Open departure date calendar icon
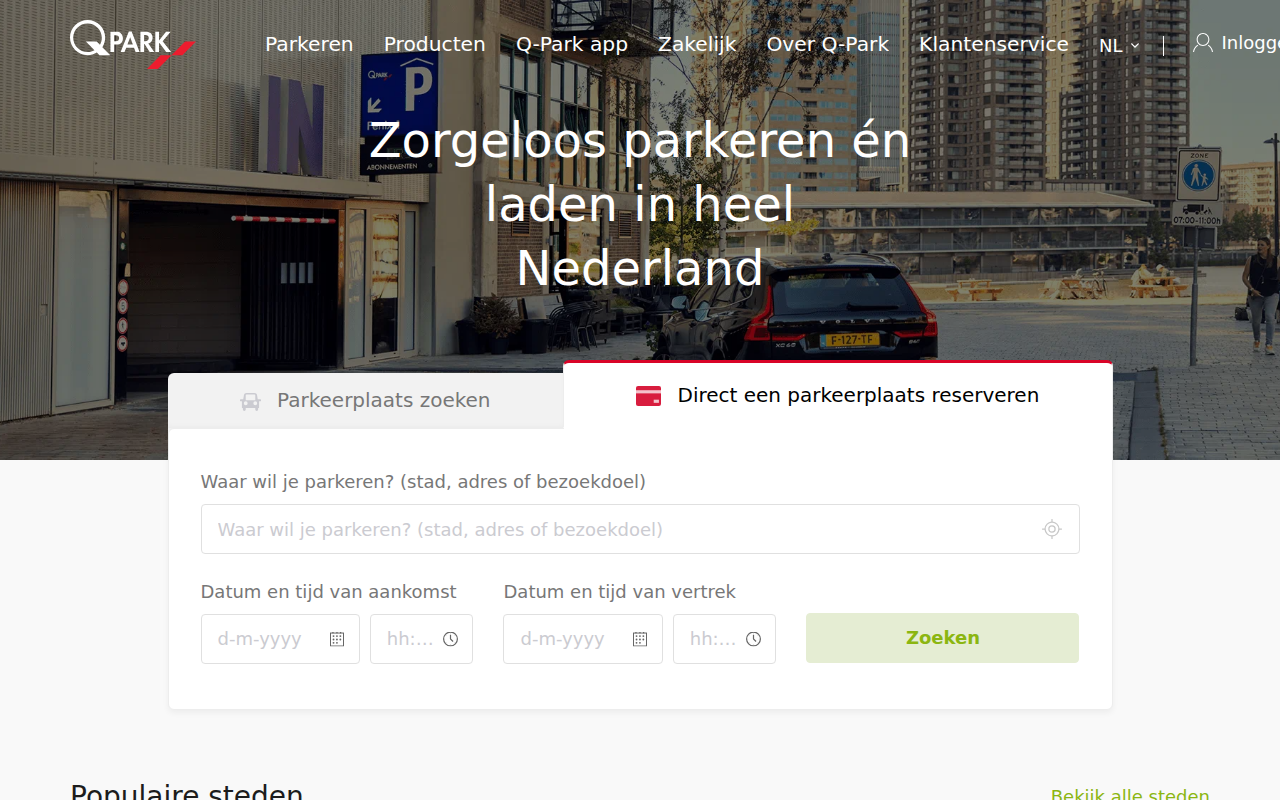1280x800 pixels. tap(640, 639)
